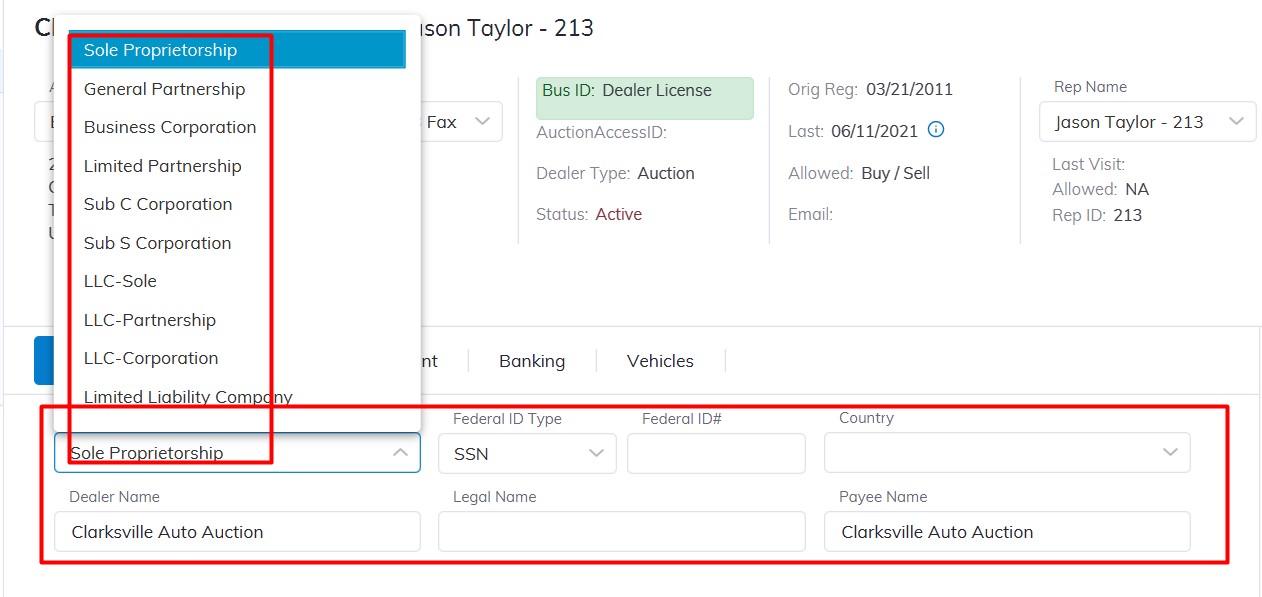
Task: Collapse the Sole Proprietorship combo box
Action: tap(400, 453)
